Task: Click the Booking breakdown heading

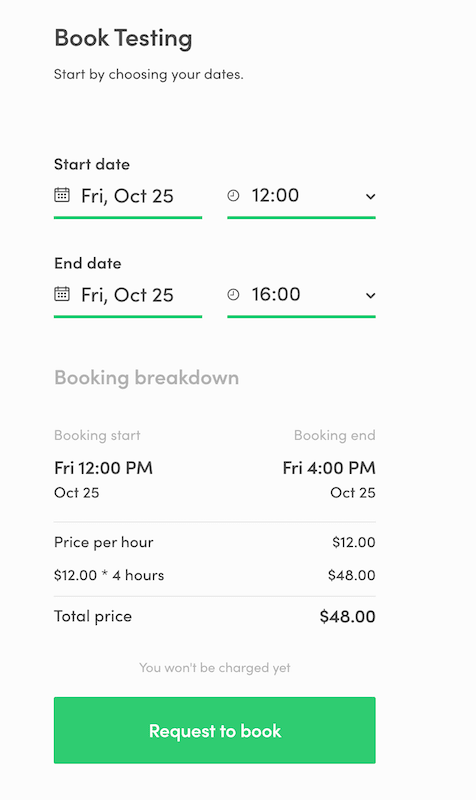Action: [146, 378]
